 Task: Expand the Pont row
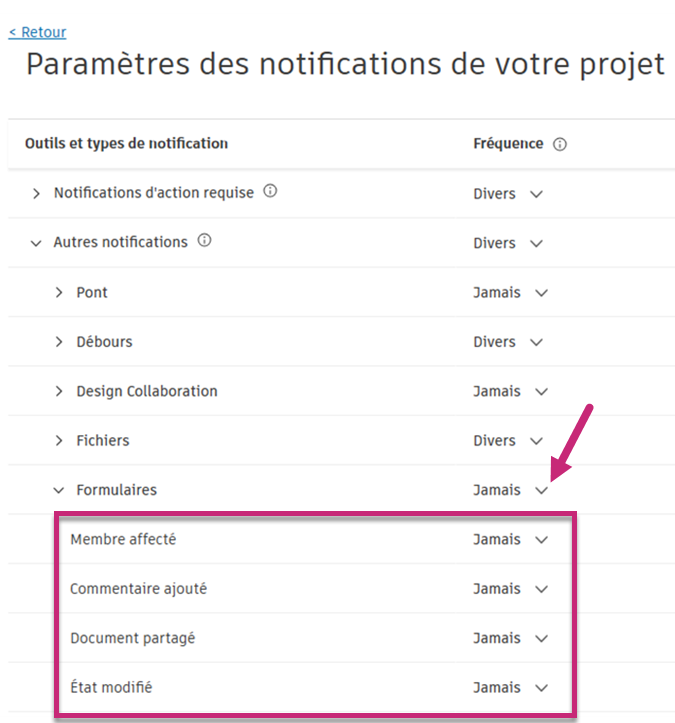(x=59, y=293)
